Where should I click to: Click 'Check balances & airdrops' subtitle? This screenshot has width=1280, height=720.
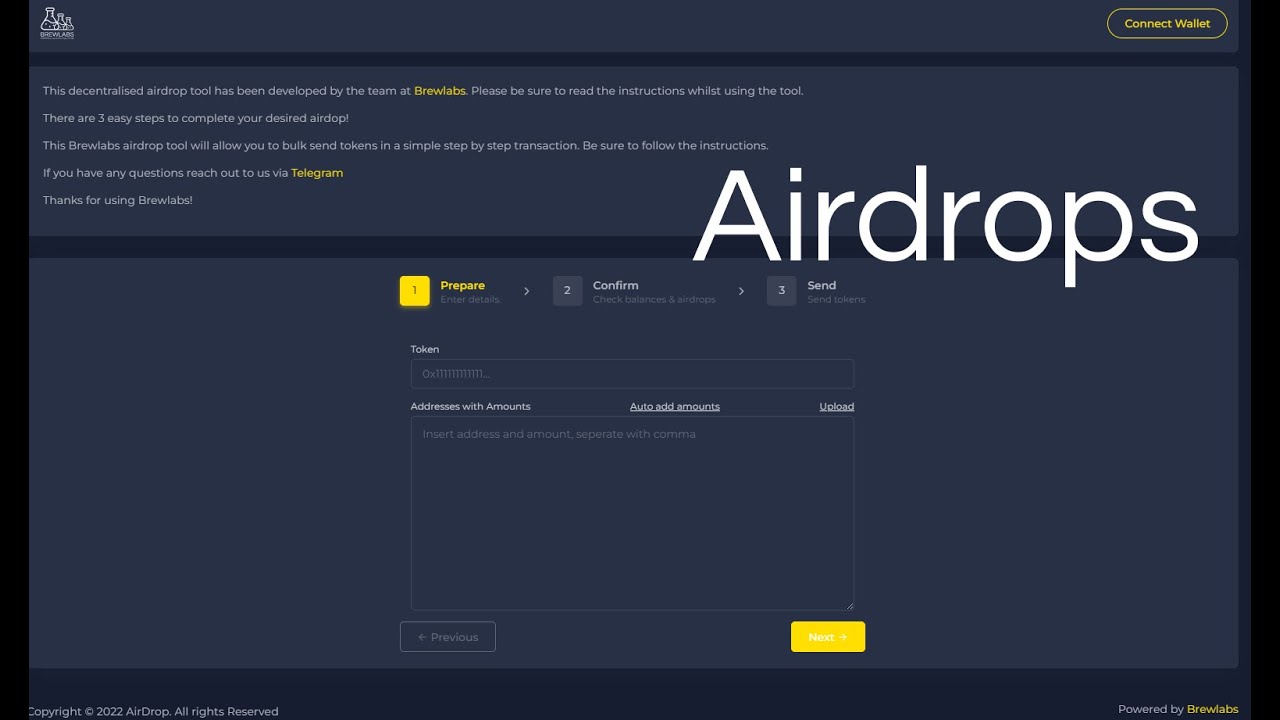[x=654, y=300]
